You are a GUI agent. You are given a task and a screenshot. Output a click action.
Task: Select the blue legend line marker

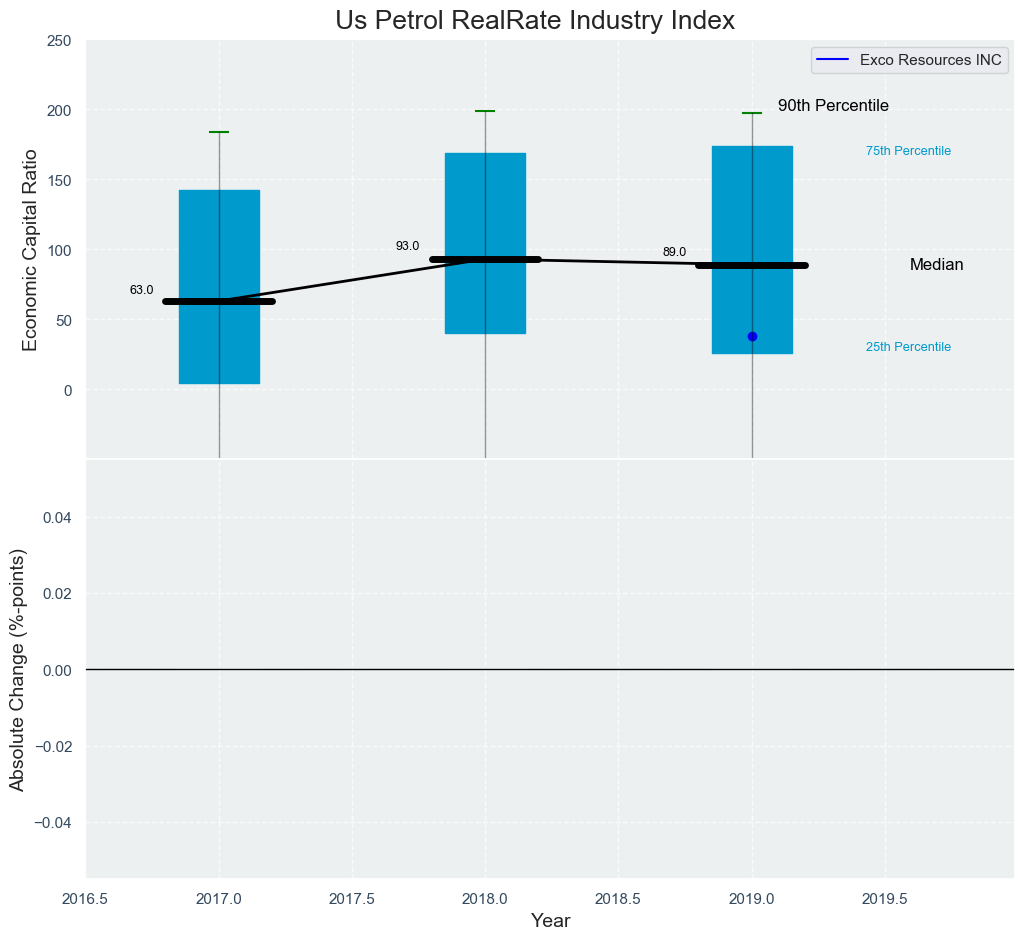833,60
